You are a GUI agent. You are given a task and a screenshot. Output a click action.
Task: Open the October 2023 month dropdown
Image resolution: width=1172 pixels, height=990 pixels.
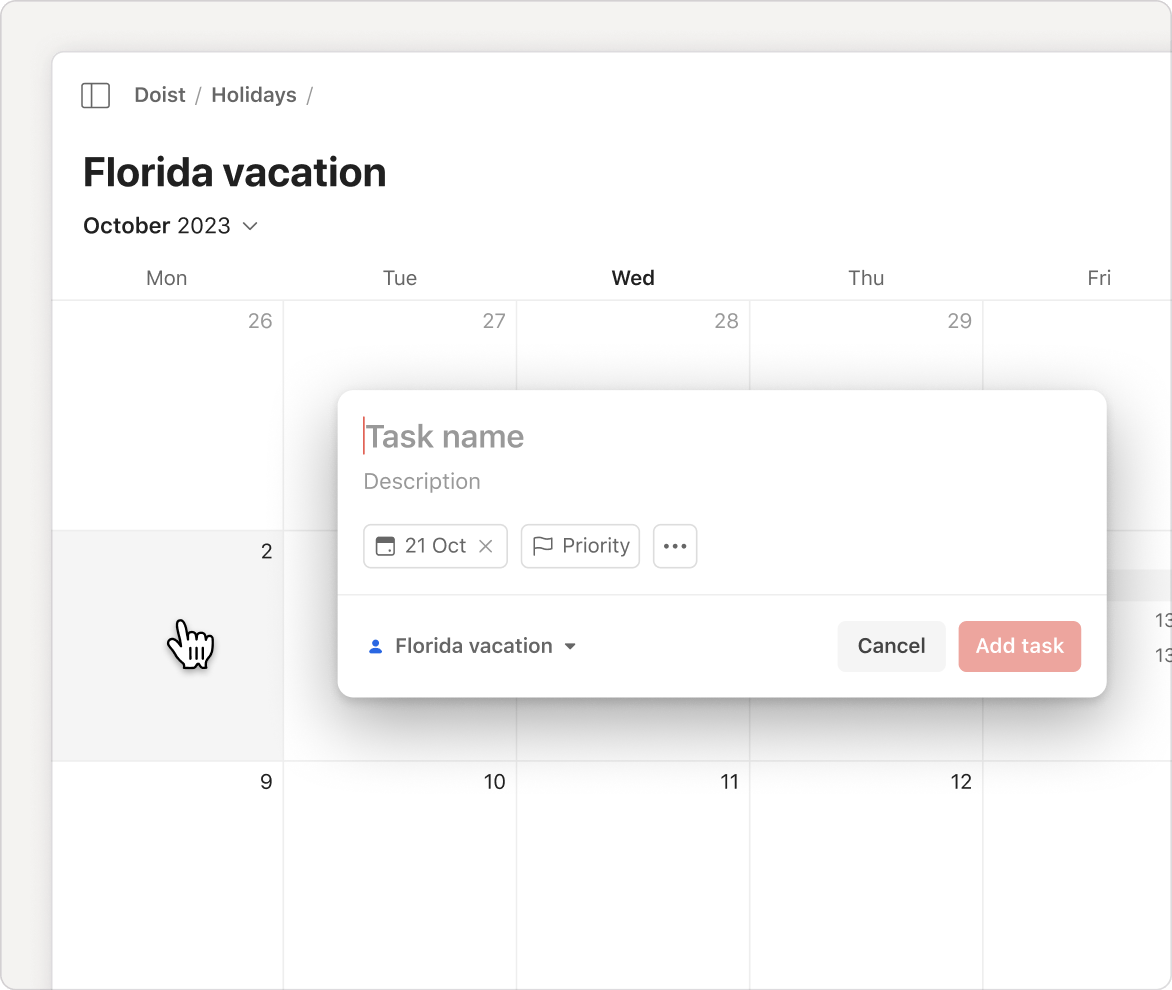tap(171, 225)
